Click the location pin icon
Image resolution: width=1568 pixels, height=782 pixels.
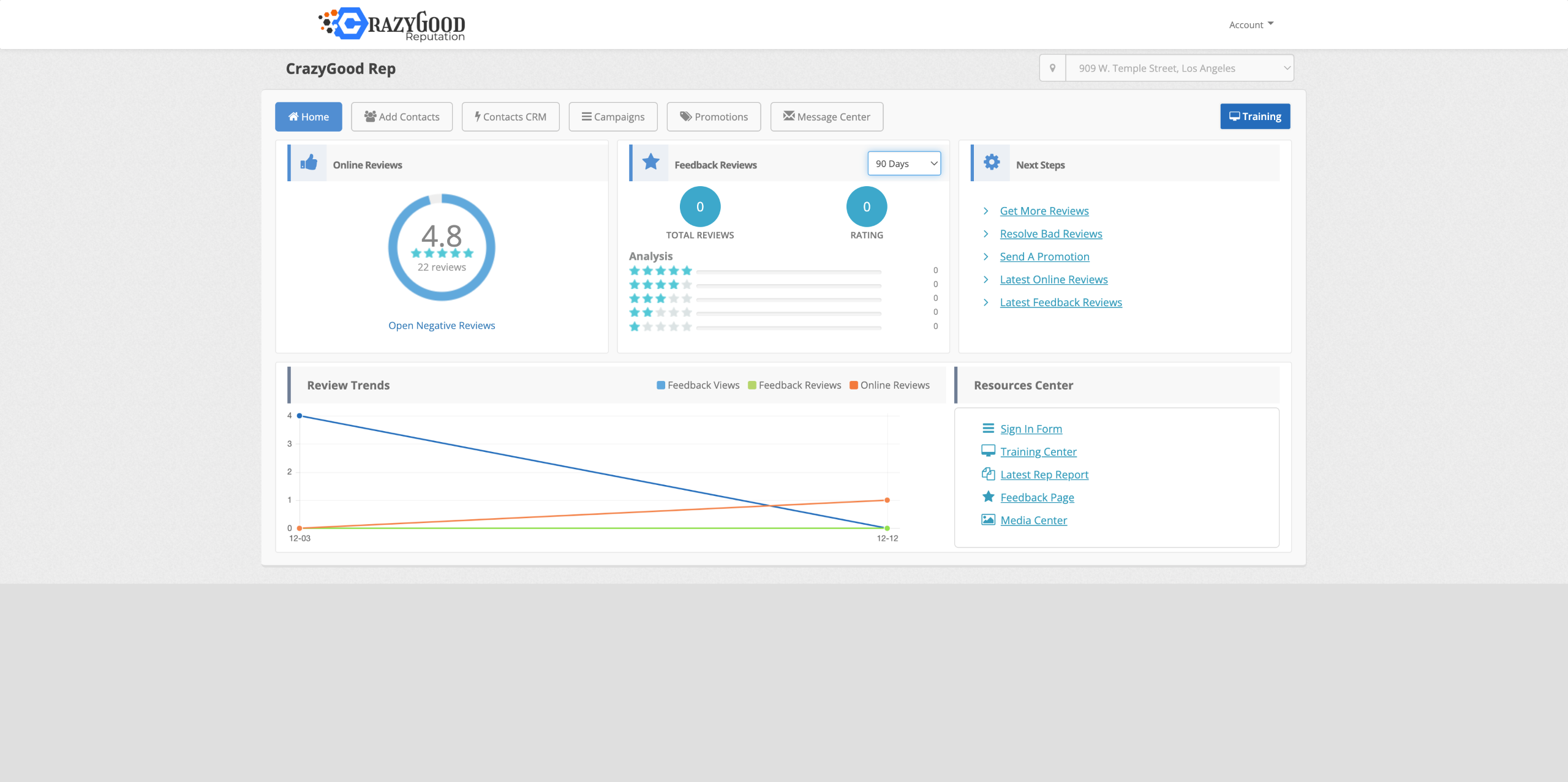point(1053,68)
